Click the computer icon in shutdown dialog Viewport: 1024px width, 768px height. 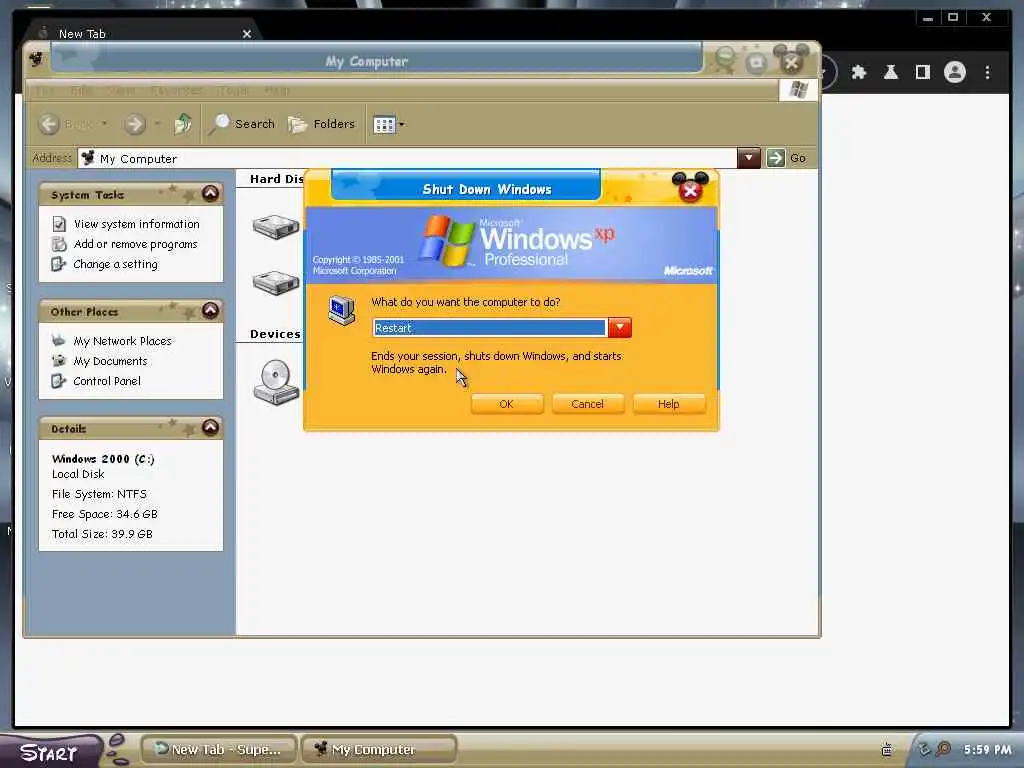342,310
